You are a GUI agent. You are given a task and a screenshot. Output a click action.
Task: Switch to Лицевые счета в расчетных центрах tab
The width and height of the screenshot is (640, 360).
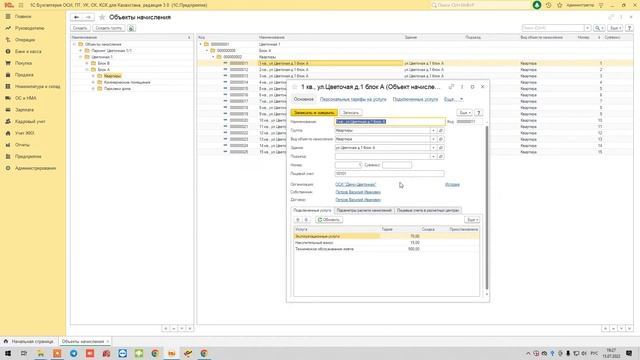point(428,210)
